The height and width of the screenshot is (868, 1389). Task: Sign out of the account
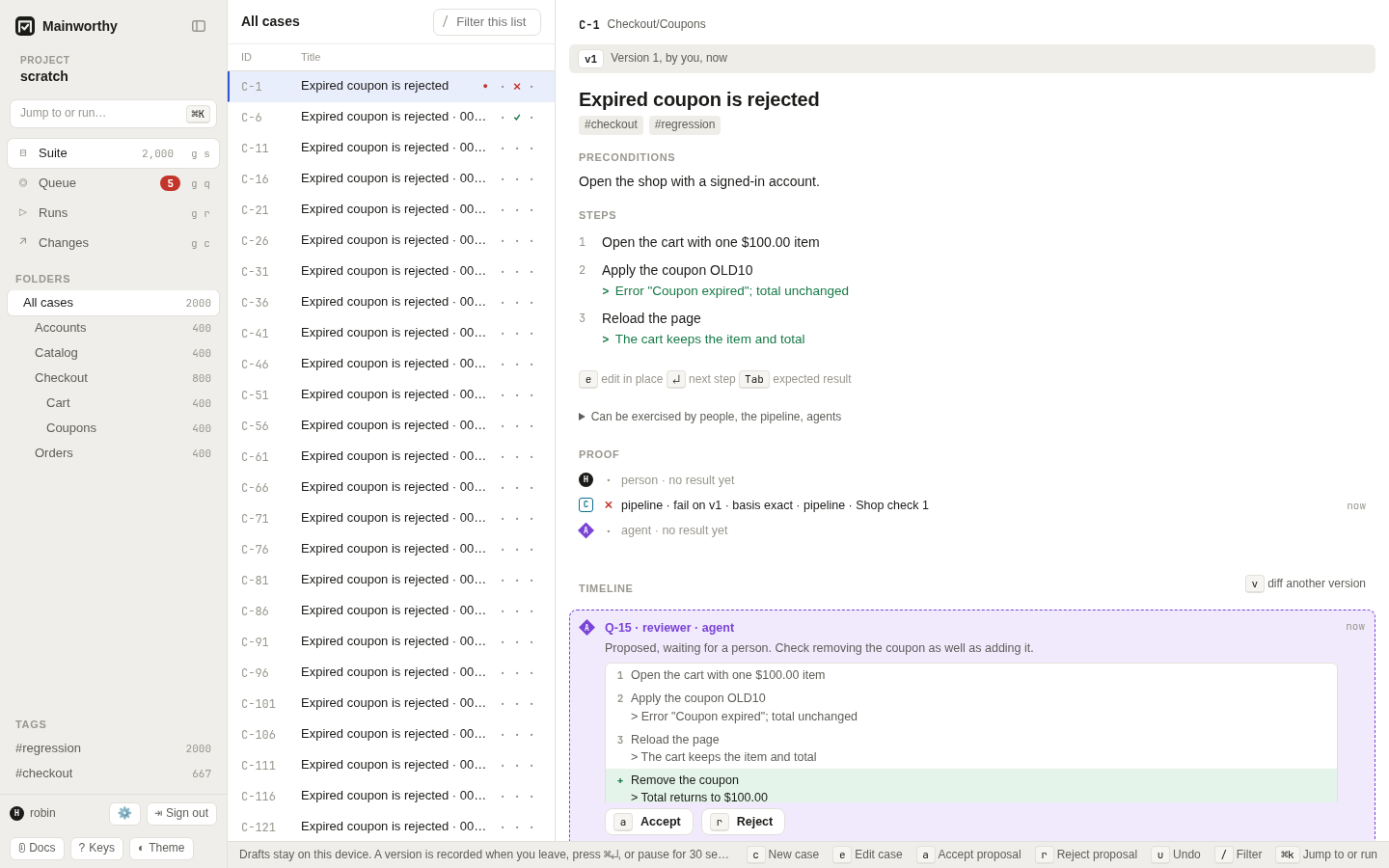[x=181, y=813]
